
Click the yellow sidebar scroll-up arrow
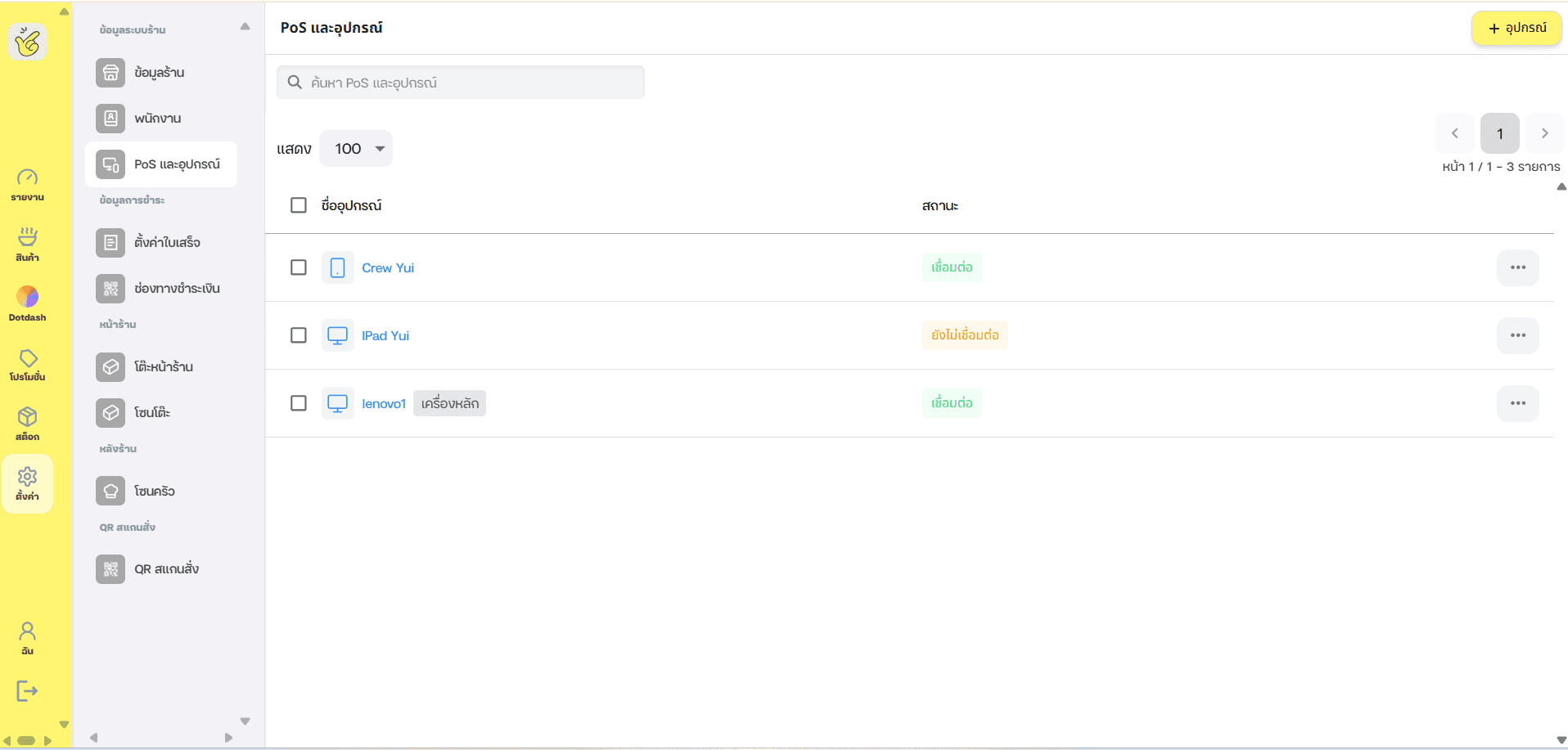click(x=64, y=11)
